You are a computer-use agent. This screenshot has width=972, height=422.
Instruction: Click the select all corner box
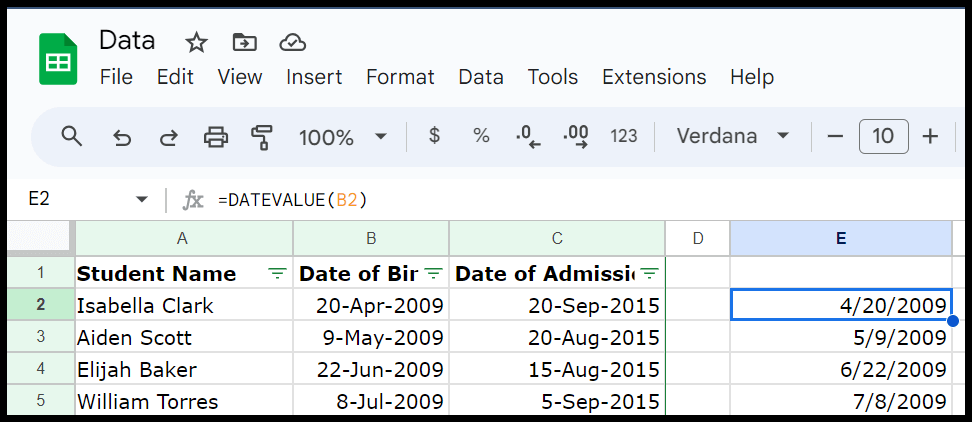point(41,239)
